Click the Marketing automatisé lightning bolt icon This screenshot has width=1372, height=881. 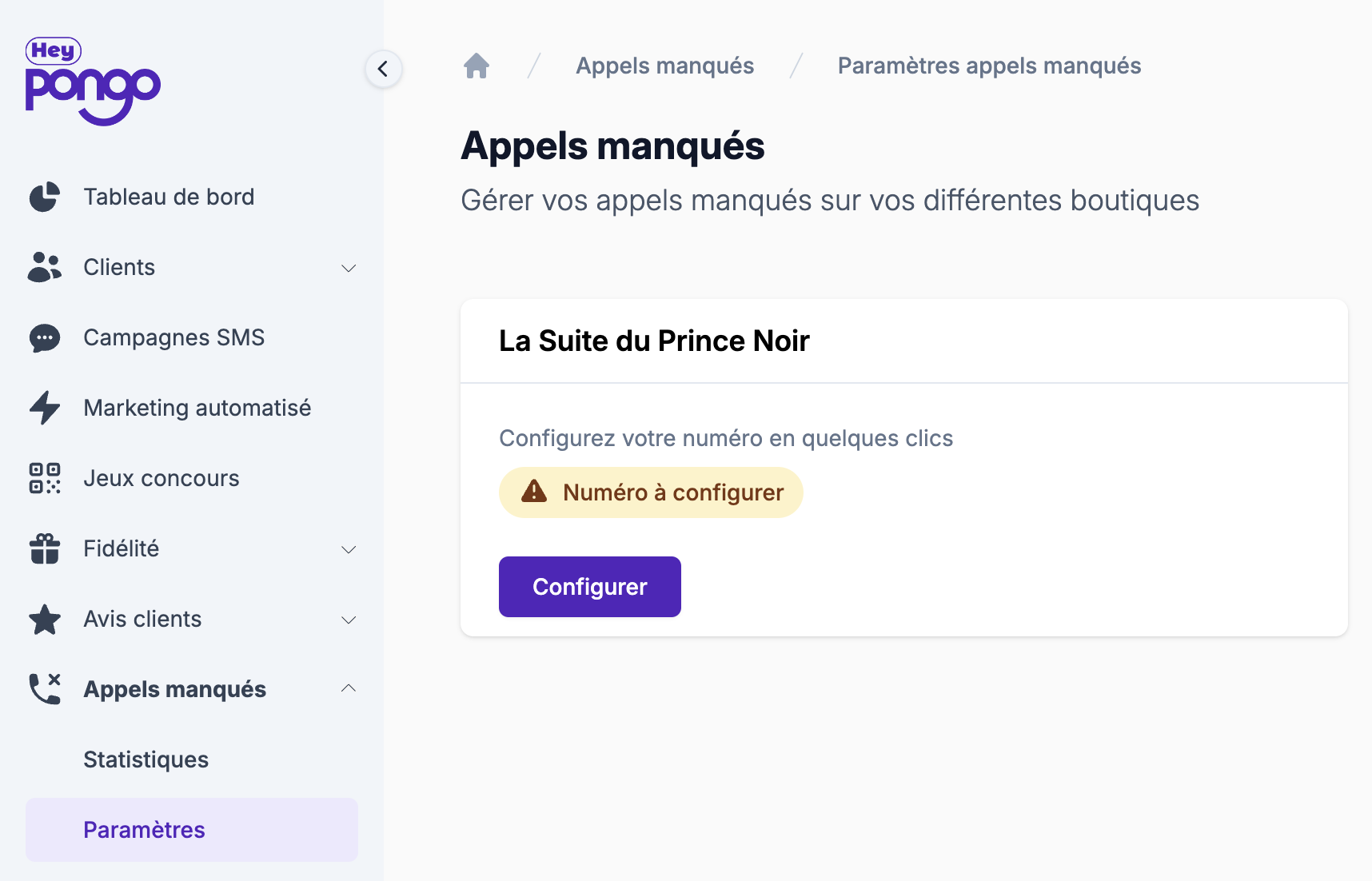pos(45,408)
